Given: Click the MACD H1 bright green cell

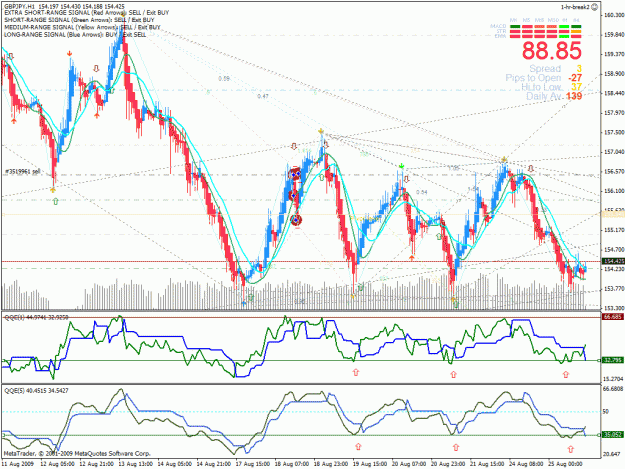Looking at the screenshot, I should tap(564, 27).
